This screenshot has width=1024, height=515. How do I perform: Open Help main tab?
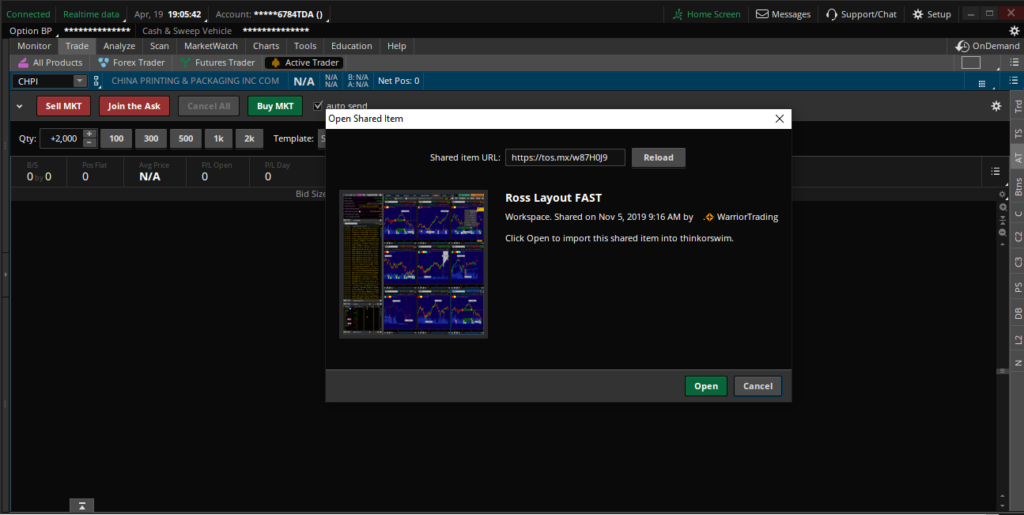396,46
